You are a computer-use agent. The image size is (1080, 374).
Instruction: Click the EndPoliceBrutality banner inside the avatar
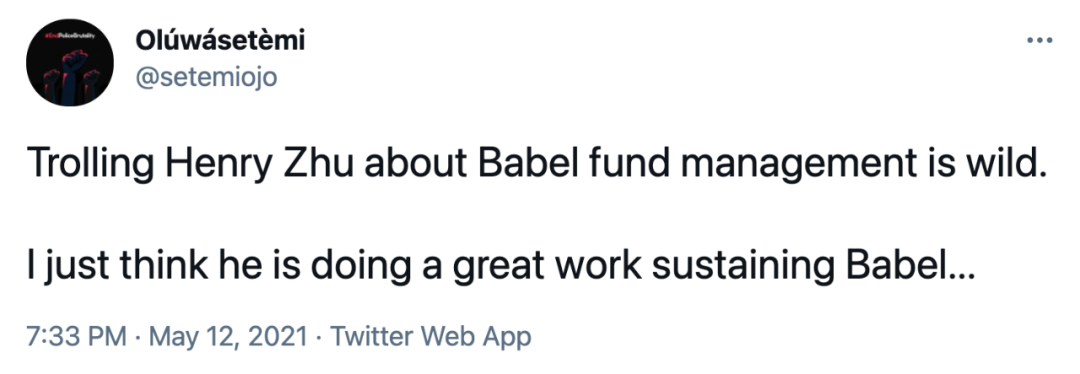pos(72,36)
